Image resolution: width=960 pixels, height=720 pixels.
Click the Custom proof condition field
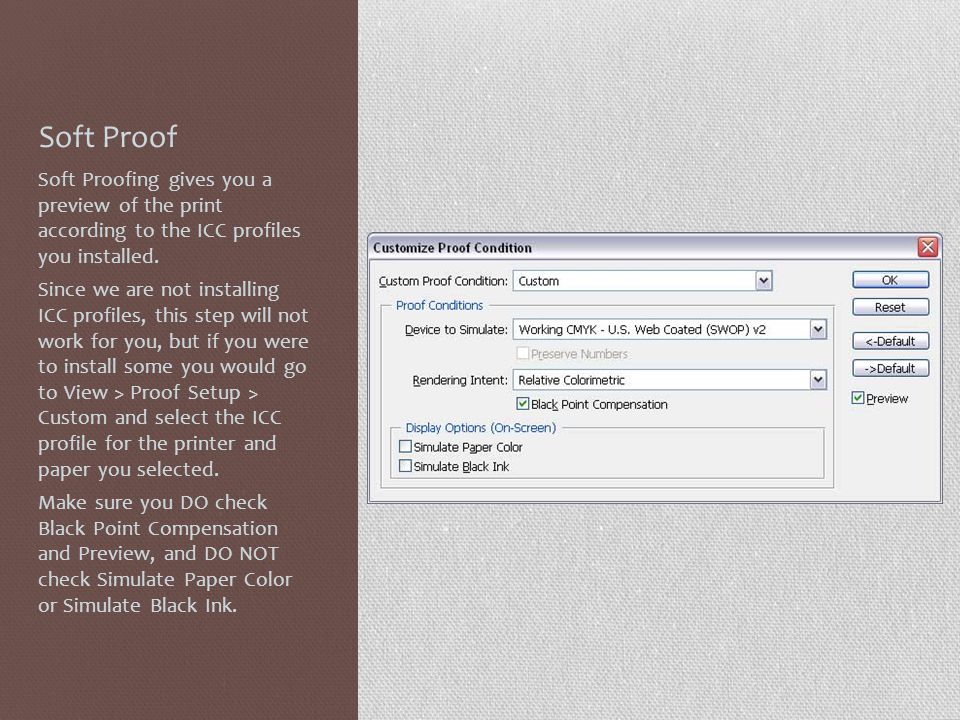pyautogui.click(x=642, y=281)
